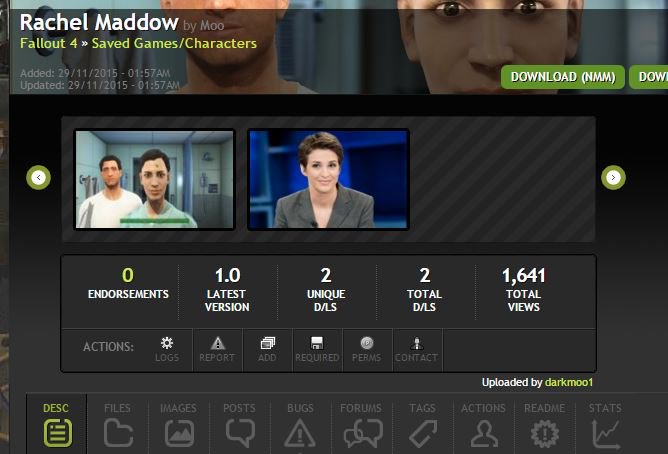Switch to the POSTS tab
The width and height of the screenshot is (668, 454).
click(x=239, y=425)
